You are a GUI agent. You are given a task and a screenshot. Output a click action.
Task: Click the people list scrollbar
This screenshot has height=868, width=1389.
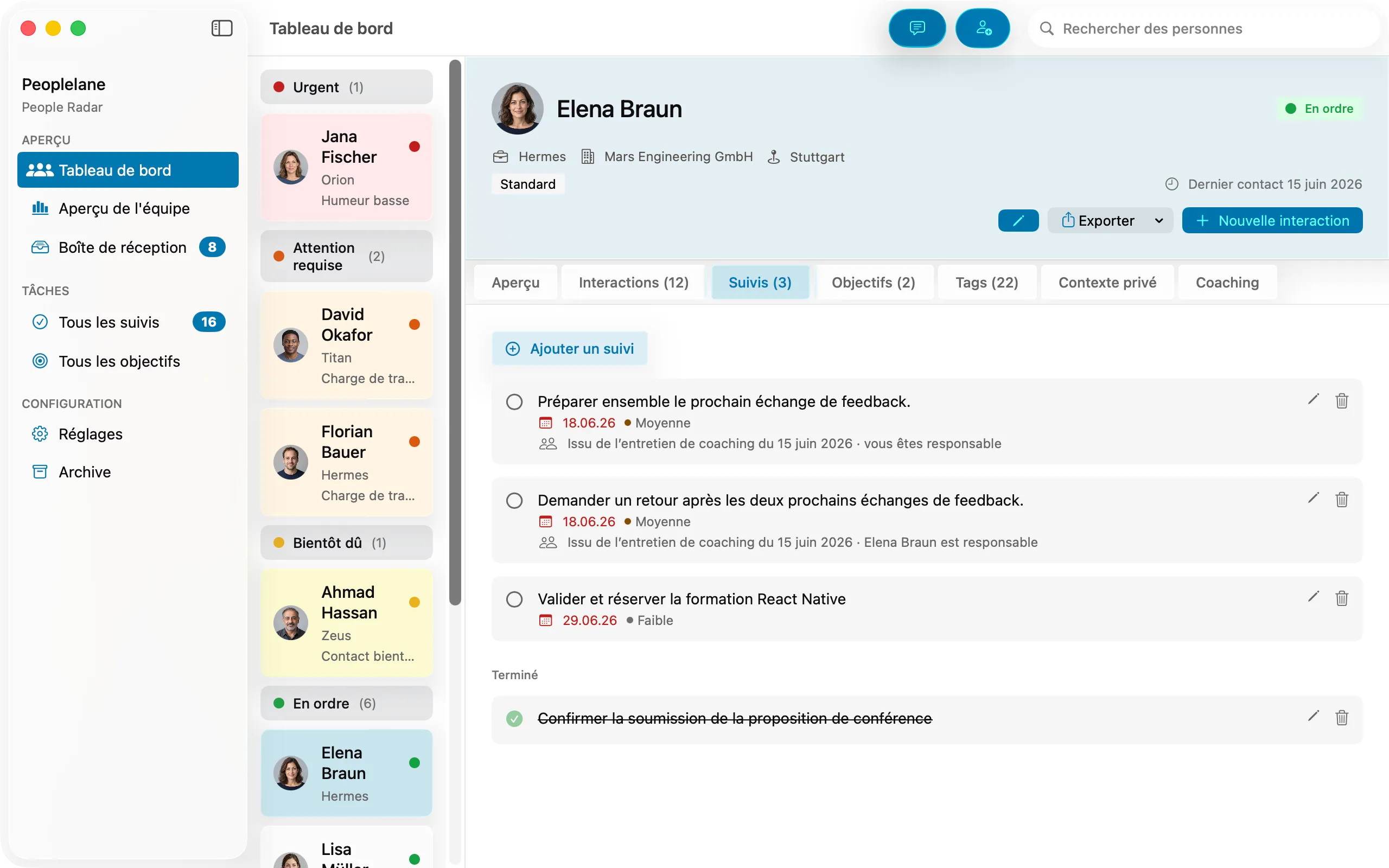point(455,333)
